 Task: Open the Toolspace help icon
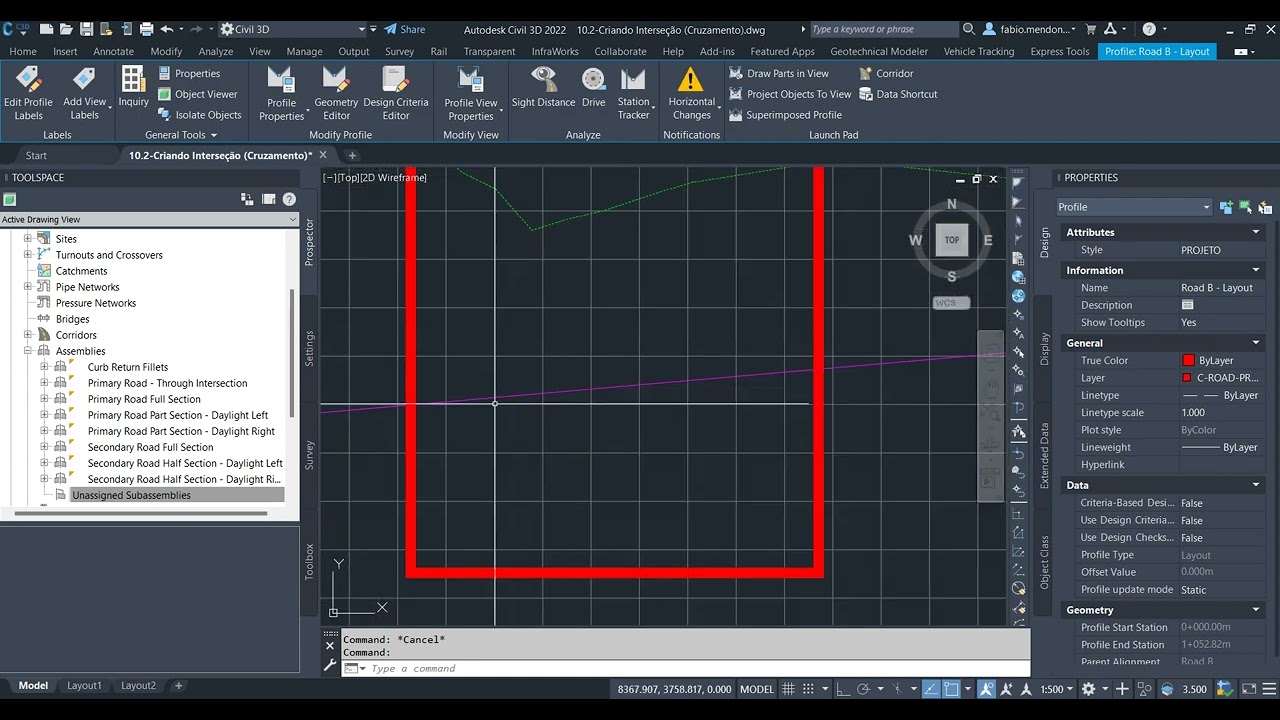pyautogui.click(x=289, y=199)
